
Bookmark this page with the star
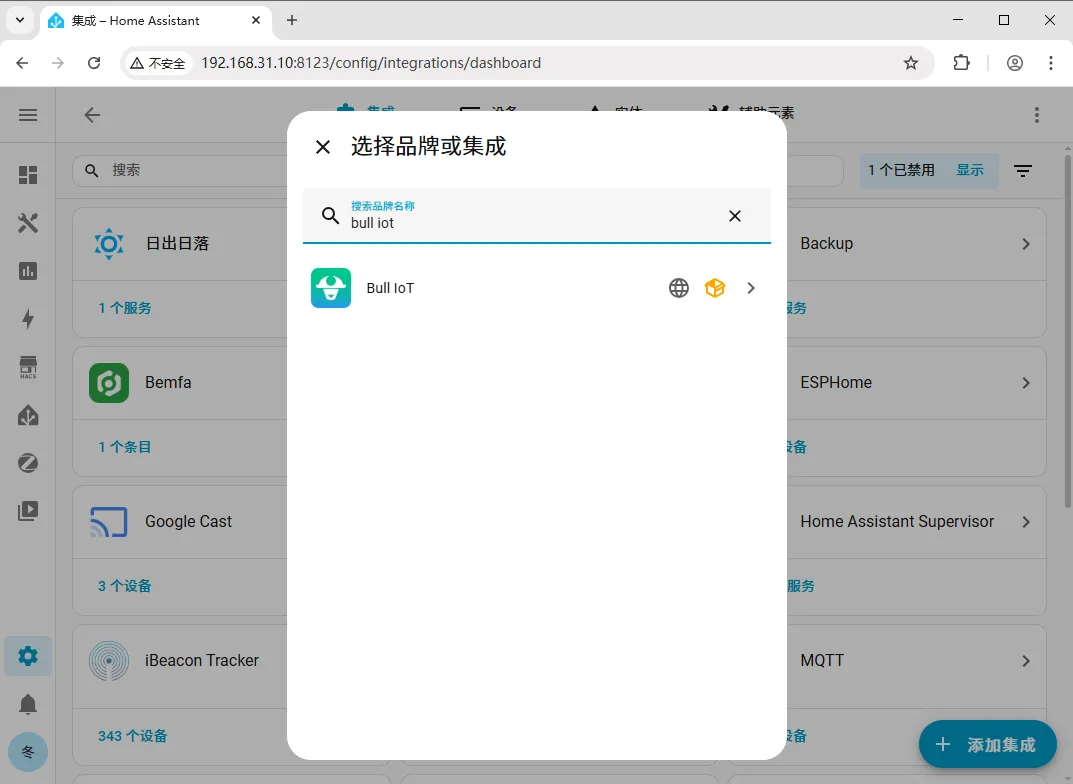pos(911,63)
